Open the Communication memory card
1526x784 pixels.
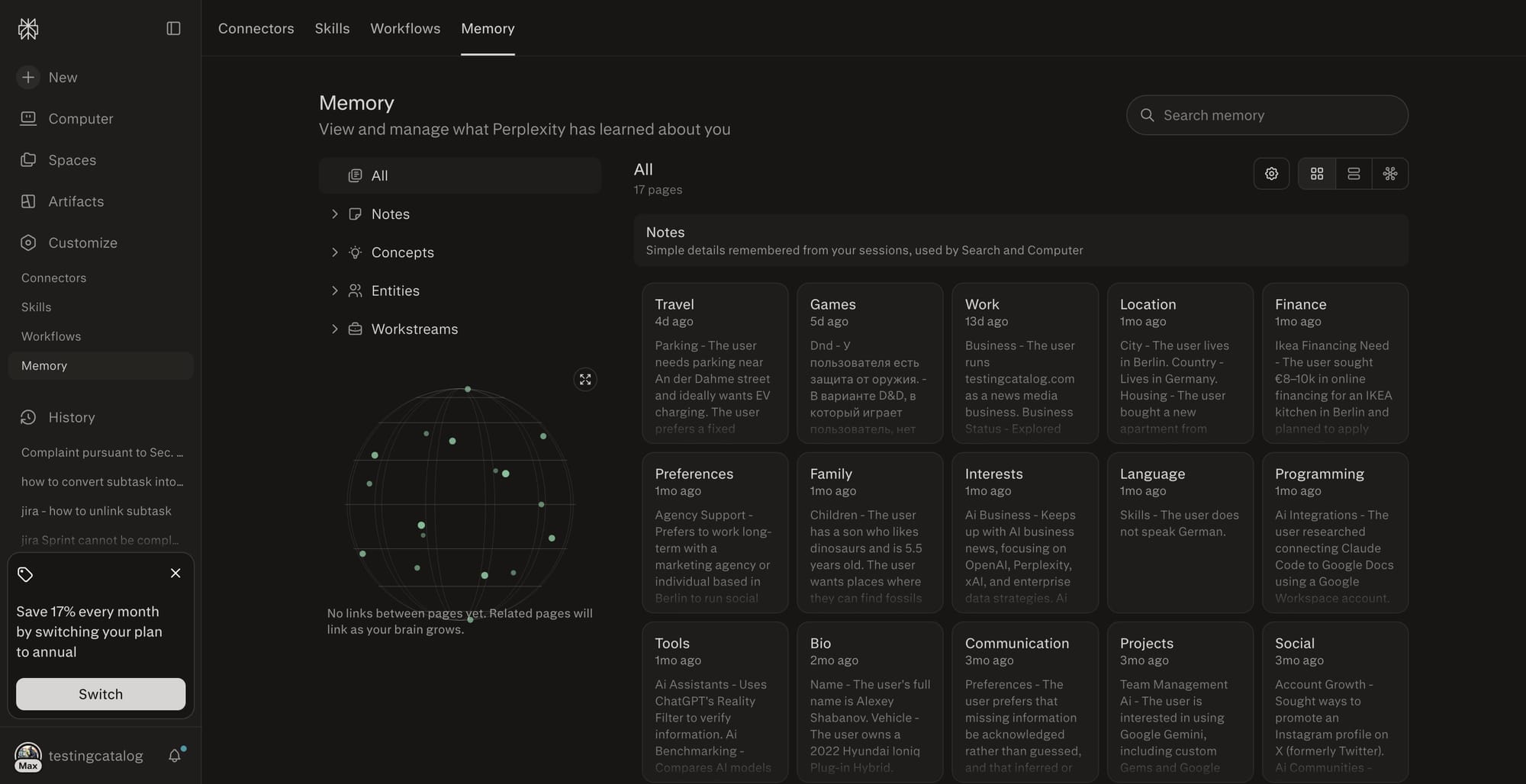coord(1025,702)
